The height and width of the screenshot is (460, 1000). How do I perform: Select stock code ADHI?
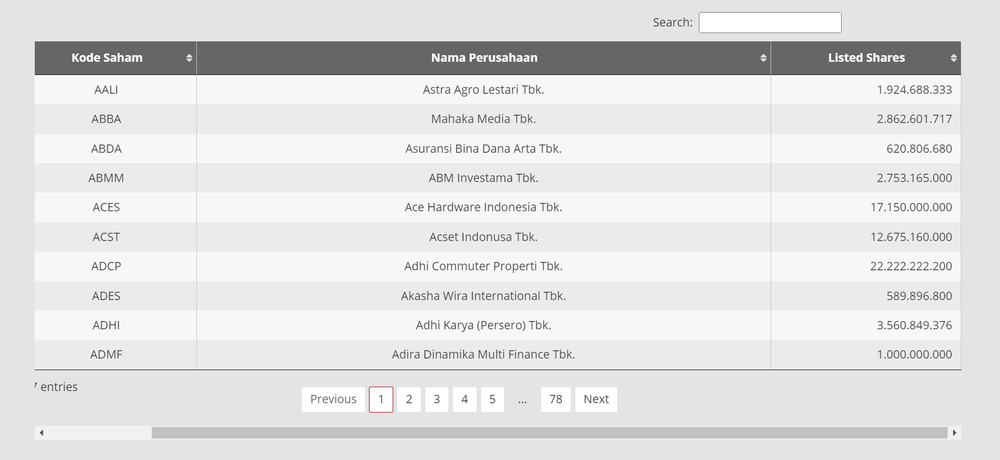tap(106, 325)
